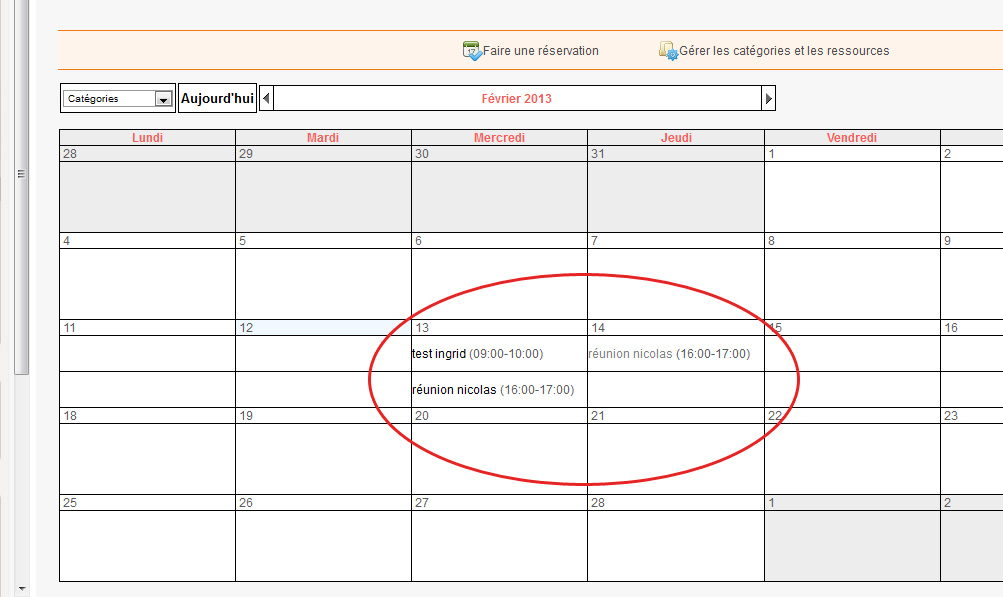Screen dimensions: 1003x597
Task: Click scrollbar down arrow at bottom left
Action: pyautogui.click(x=21, y=588)
